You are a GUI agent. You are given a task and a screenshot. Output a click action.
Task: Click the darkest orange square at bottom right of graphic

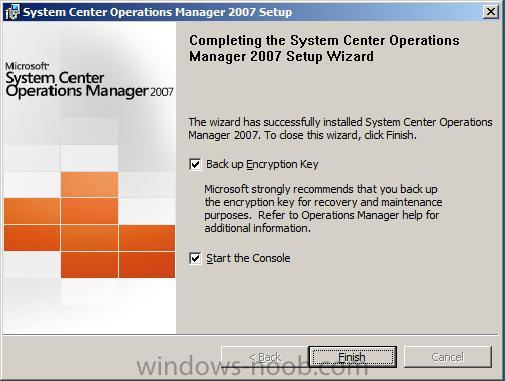[x=147, y=265]
